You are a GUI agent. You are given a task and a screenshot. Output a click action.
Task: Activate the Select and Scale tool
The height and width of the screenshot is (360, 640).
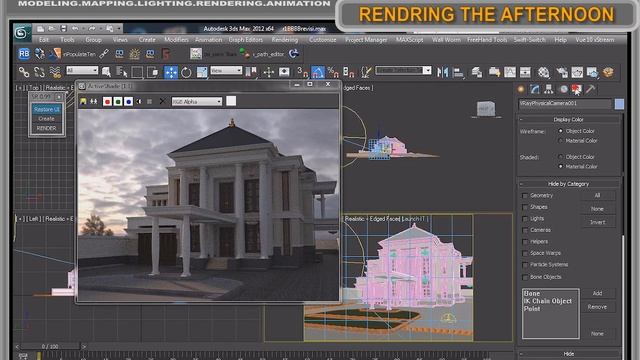(x=202, y=72)
